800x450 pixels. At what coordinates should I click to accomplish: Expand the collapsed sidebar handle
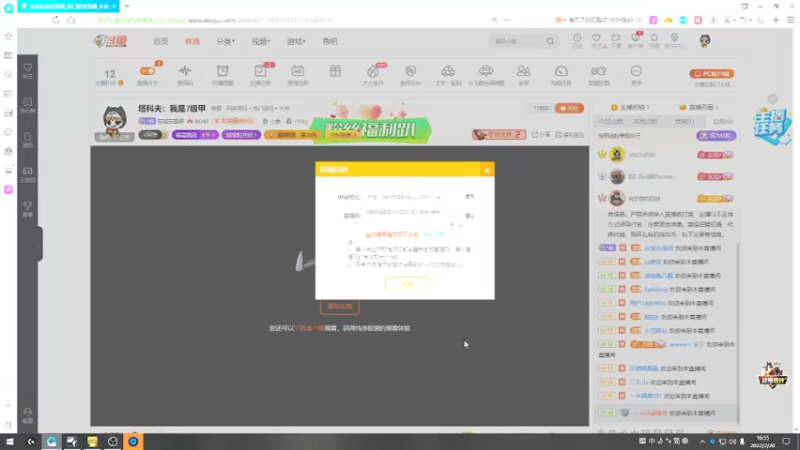point(39,244)
